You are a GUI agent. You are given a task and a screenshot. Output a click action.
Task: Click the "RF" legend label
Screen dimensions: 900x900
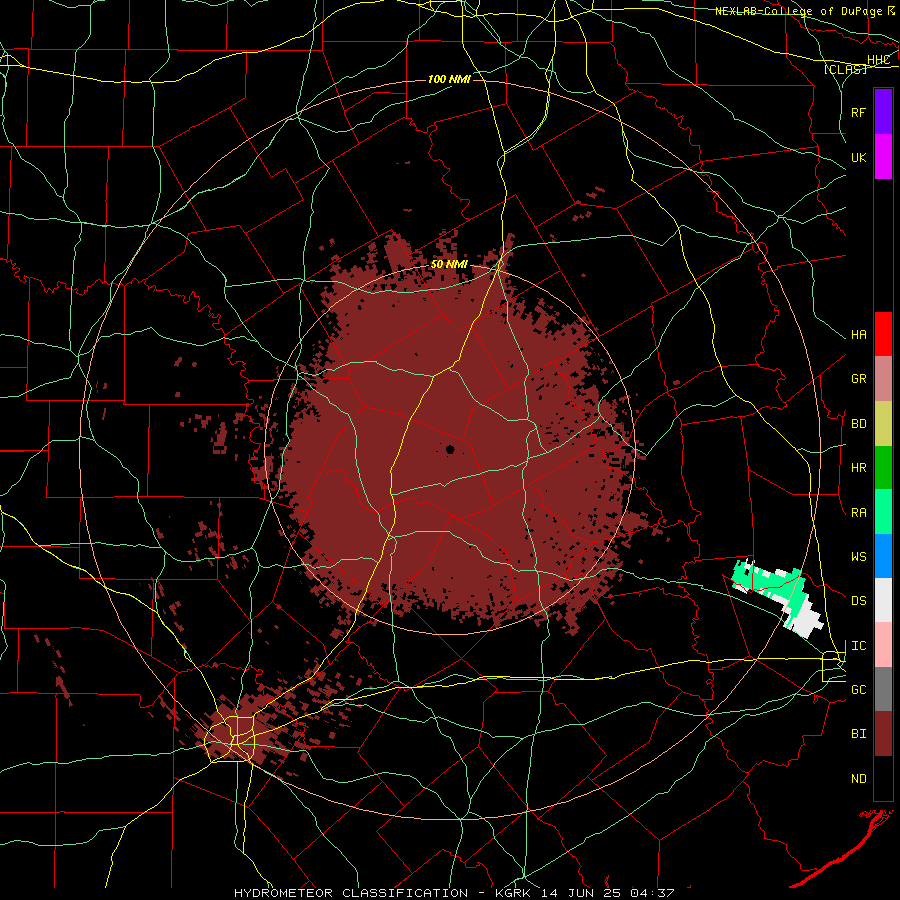click(x=858, y=112)
